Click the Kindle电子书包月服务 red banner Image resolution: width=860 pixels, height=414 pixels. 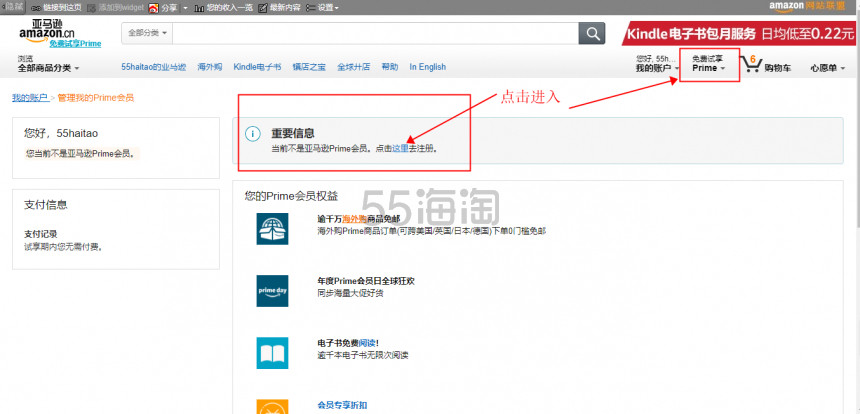coord(738,33)
